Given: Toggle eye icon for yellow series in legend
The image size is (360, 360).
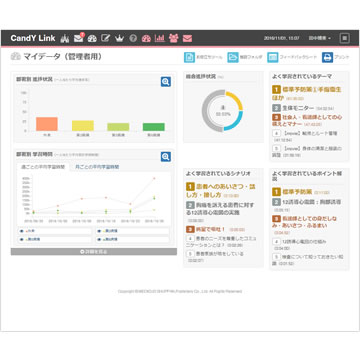Looking at the screenshot, I should (x=100, y=231).
